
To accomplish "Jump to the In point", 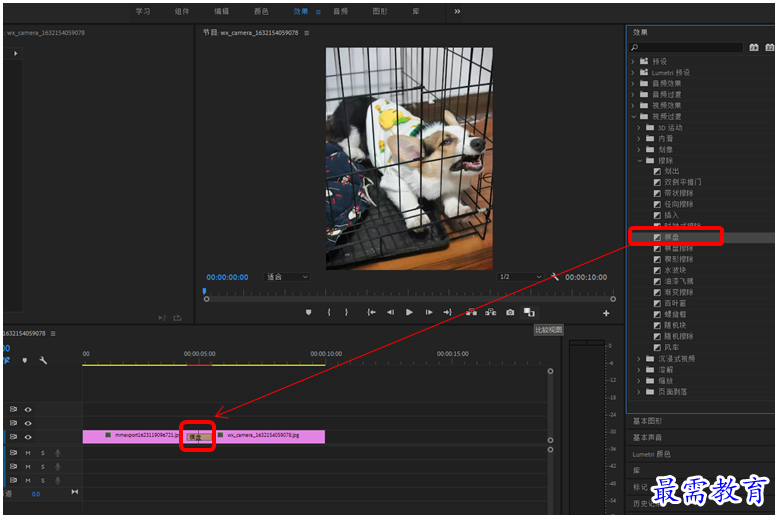I will (x=371, y=312).
